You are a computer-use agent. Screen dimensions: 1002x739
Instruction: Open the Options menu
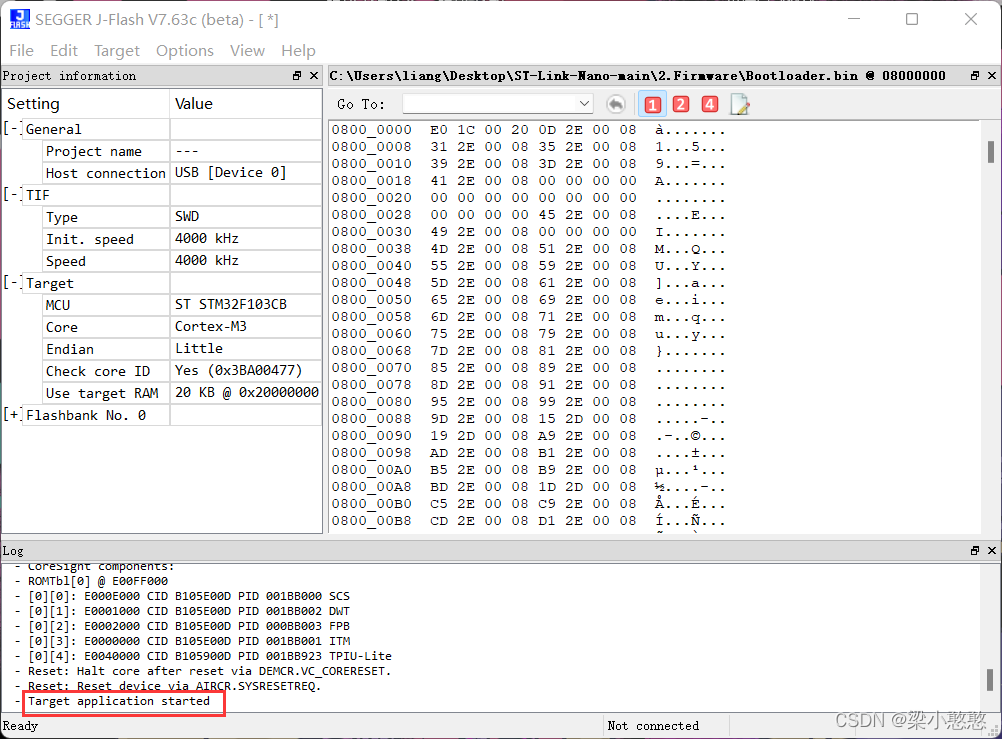pyautogui.click(x=185, y=51)
